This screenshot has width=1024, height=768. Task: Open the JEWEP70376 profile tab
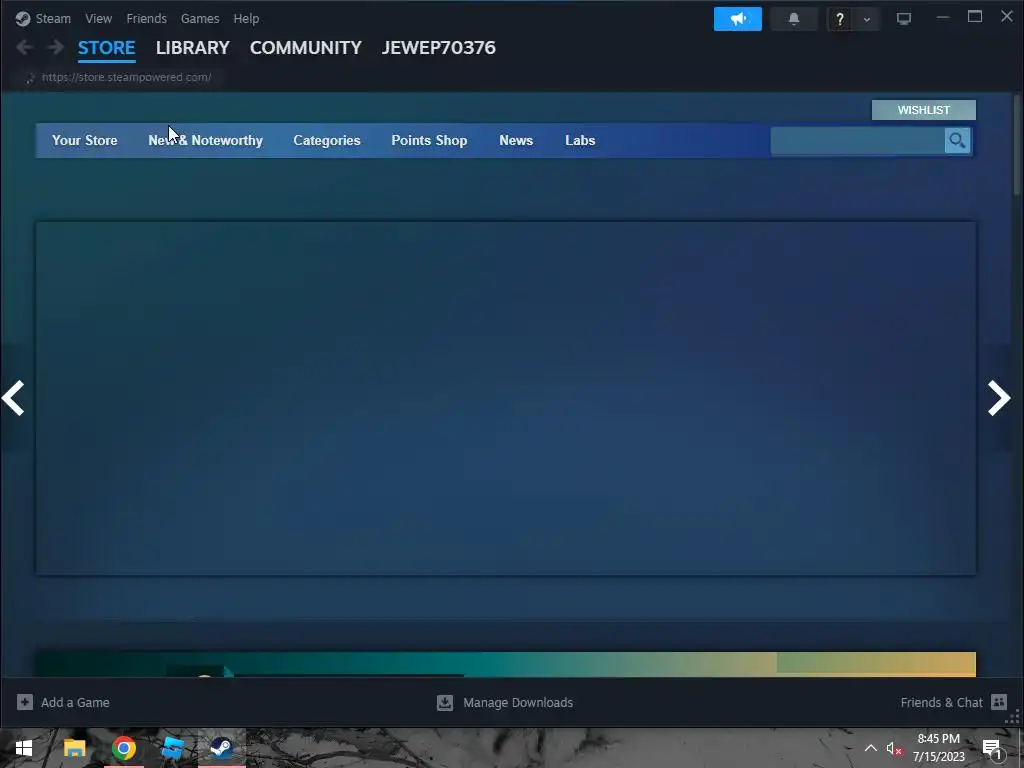tap(439, 48)
